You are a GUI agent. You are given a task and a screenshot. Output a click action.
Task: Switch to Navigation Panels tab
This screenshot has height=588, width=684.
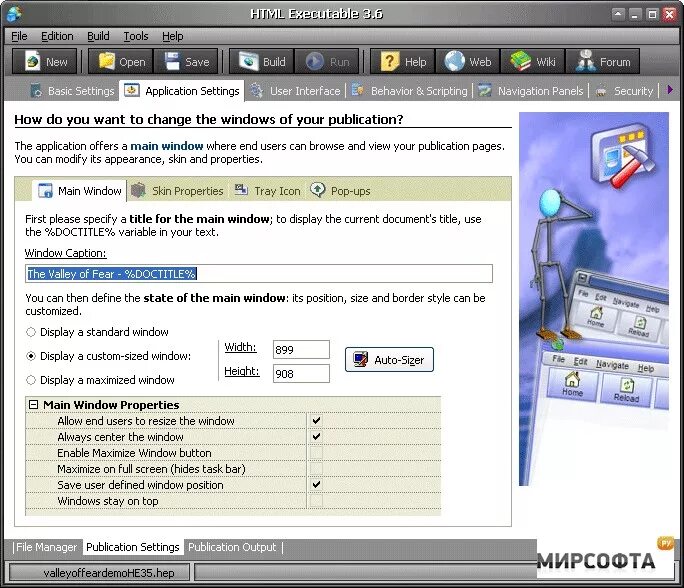tap(530, 91)
